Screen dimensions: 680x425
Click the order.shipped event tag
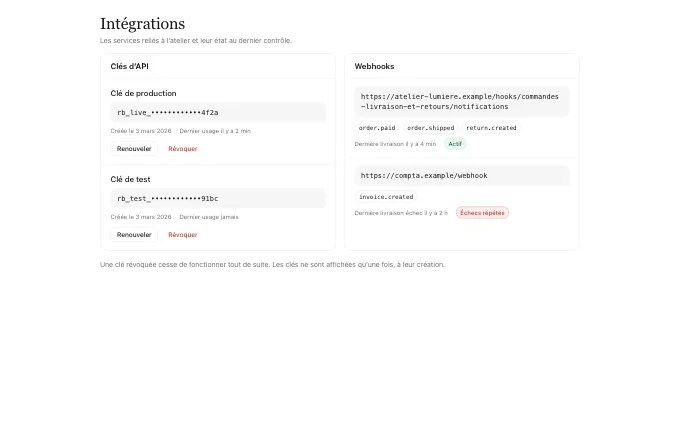[x=431, y=128]
